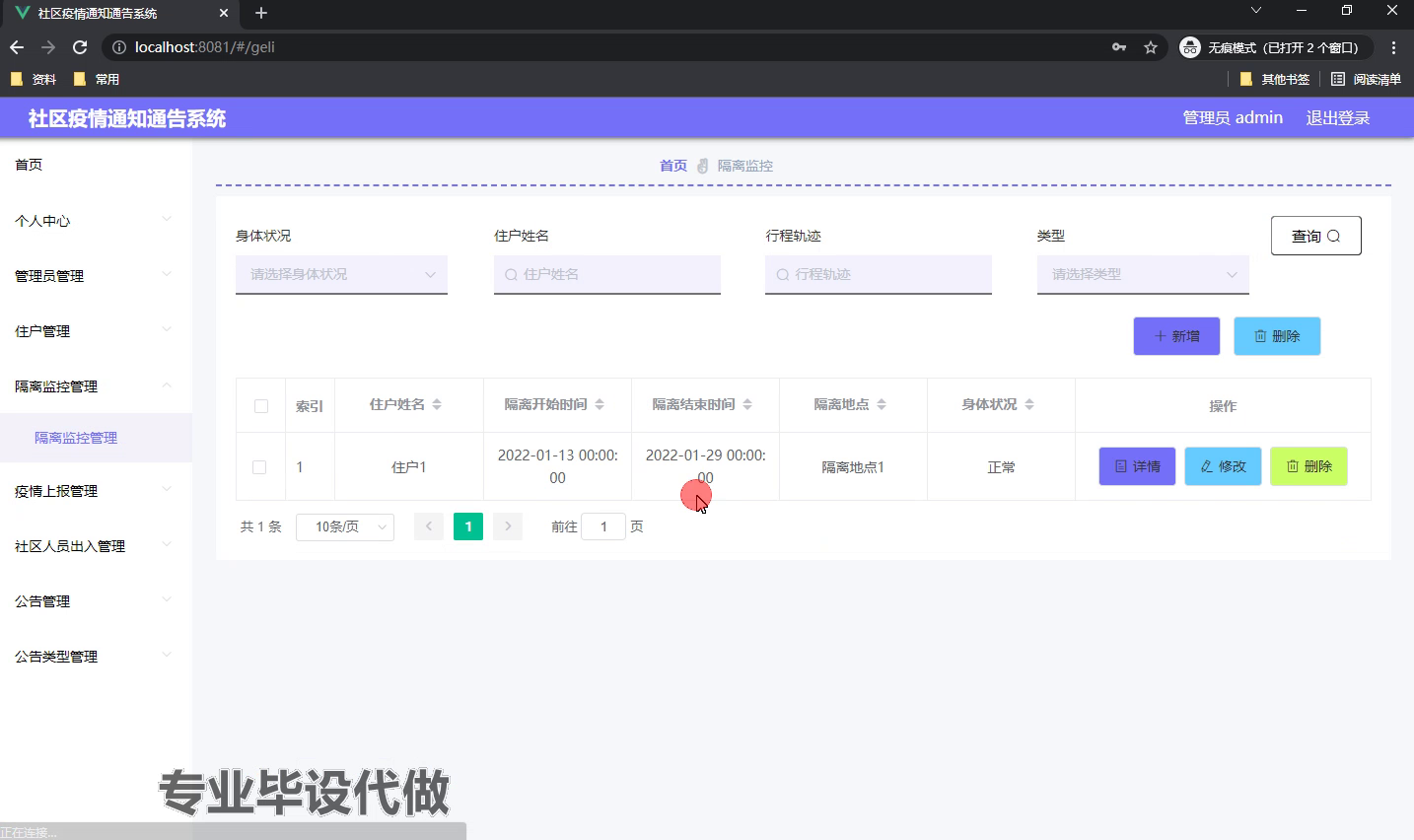View site information icon in address bar
Screen dimensions: 1414x840
[119, 47]
